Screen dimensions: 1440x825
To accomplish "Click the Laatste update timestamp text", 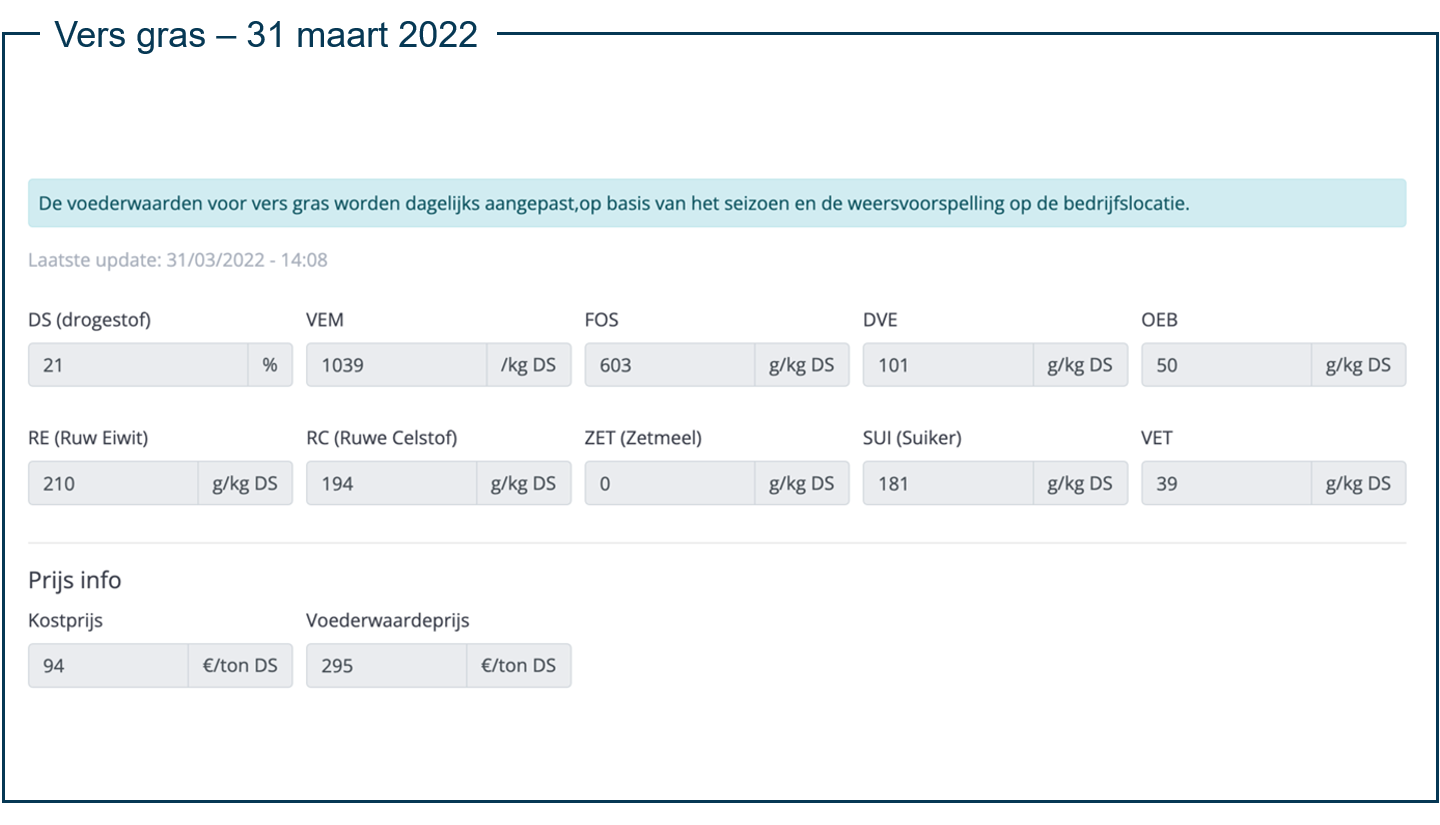I will (x=178, y=261).
